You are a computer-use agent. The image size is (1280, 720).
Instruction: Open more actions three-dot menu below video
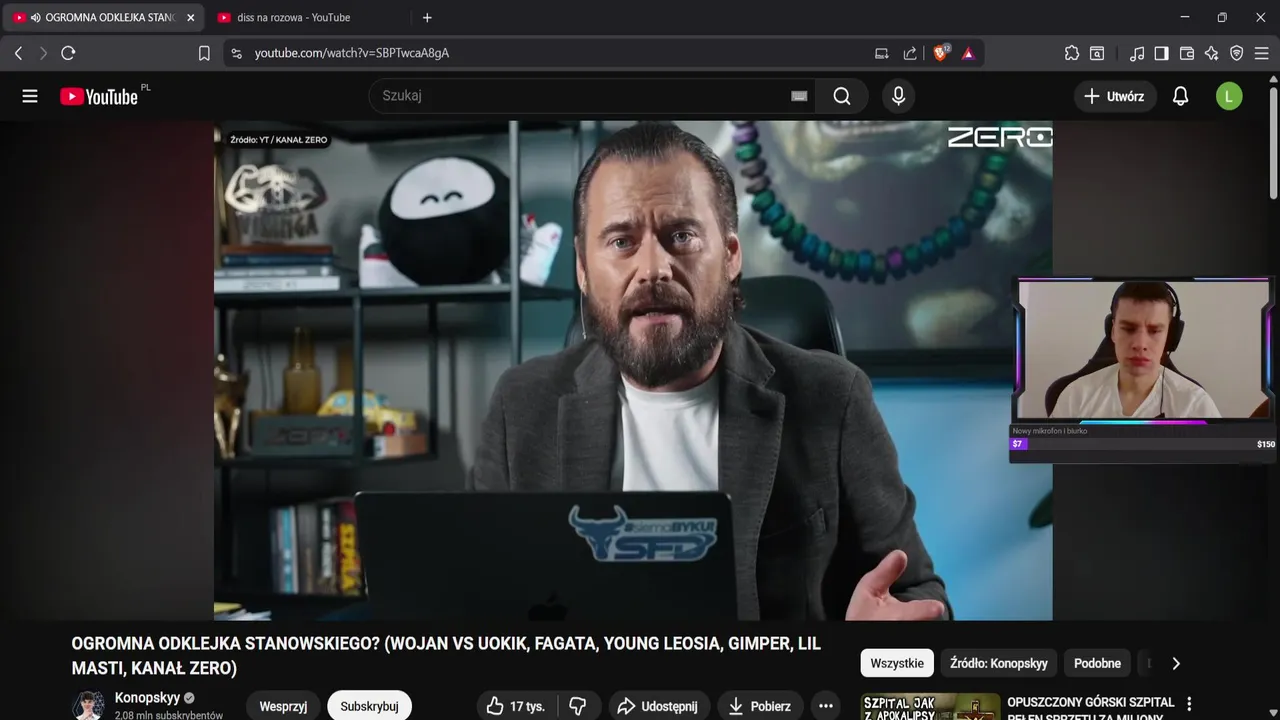826,706
